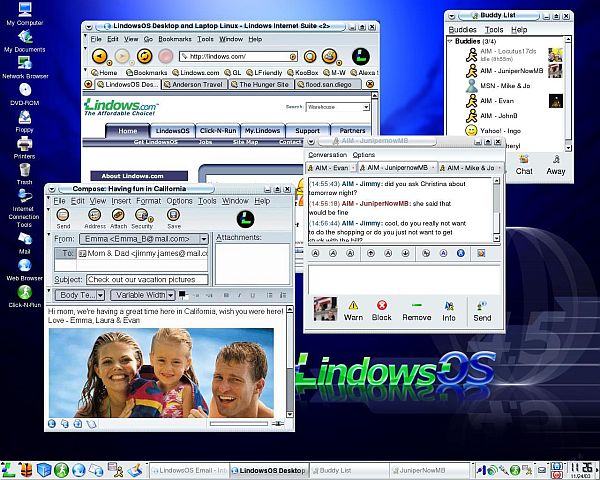Open the Search Warehouse dropdown on Lindows.com

pos(366,107)
